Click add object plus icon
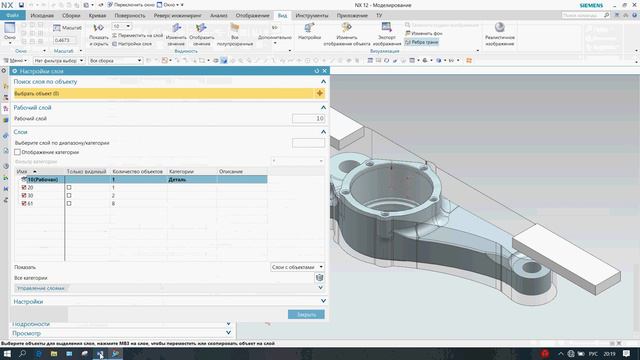This screenshot has width=640, height=360. (x=320, y=93)
